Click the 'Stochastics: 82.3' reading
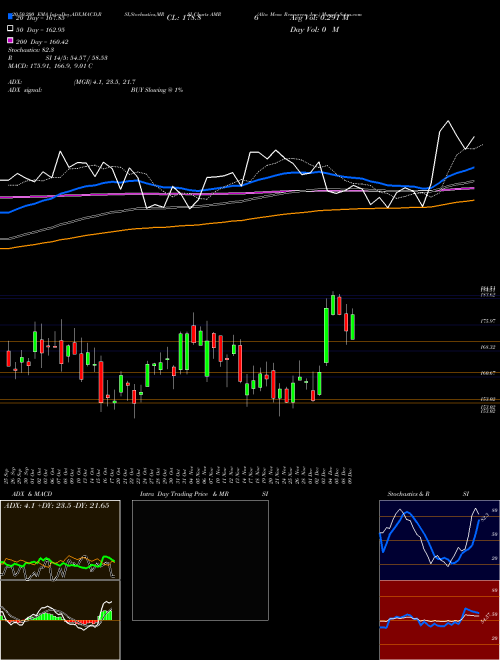500x660 pixels. pyautogui.click(x=31, y=50)
